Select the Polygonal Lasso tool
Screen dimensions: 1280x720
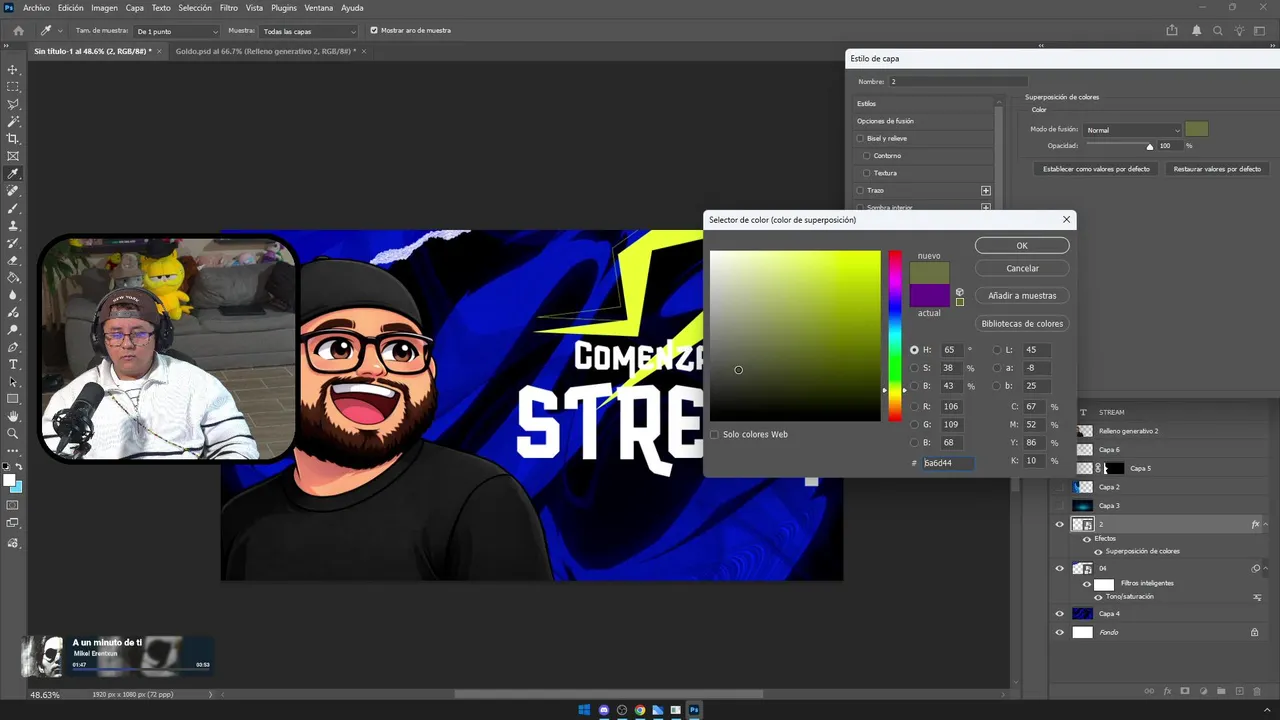(13, 104)
